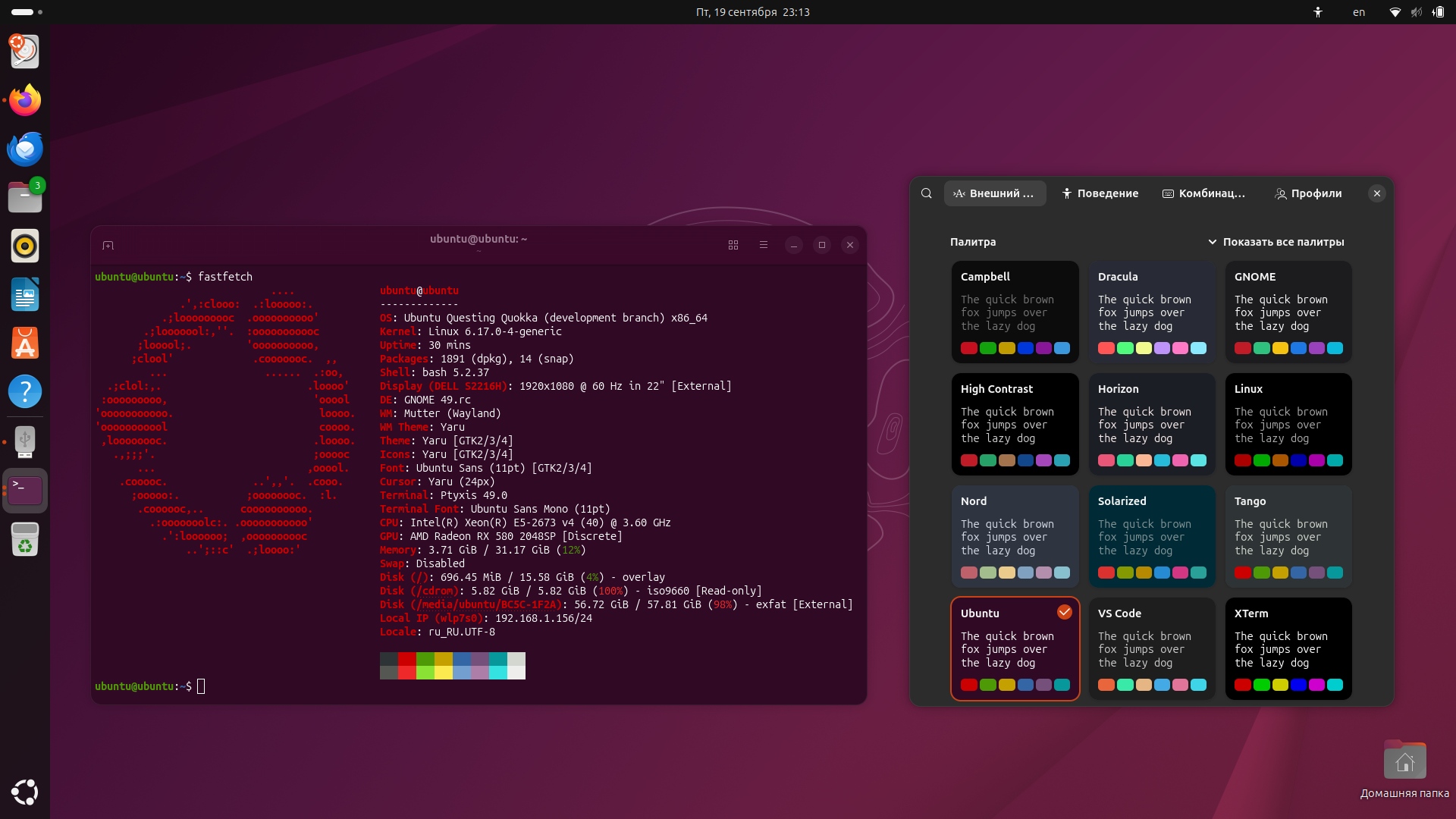
Task: Click the terminal prompt cursor
Action: click(x=201, y=686)
